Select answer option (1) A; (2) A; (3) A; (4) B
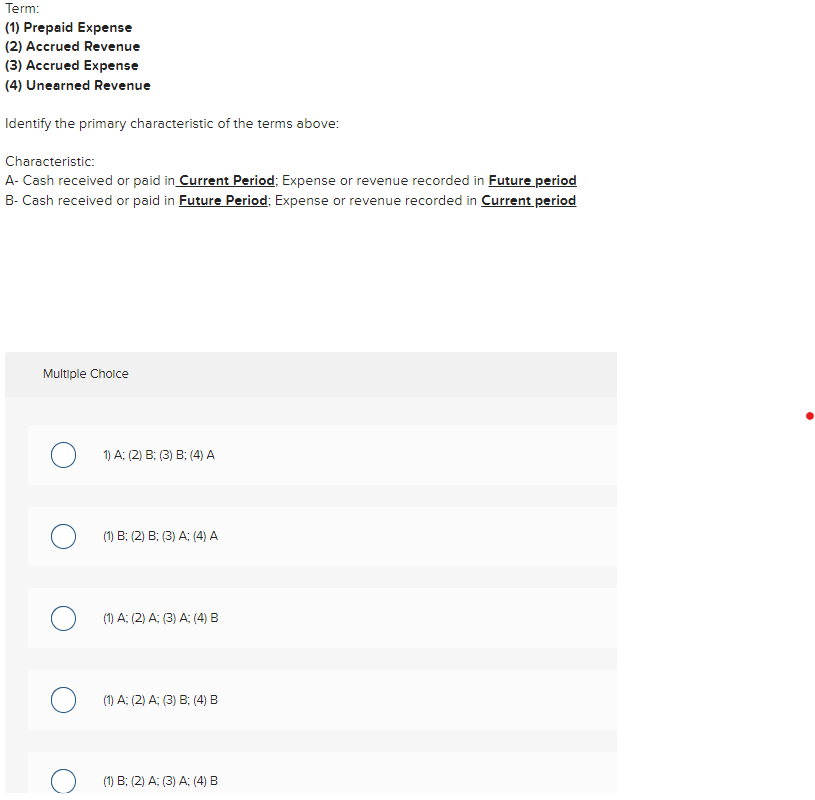This screenshot has height=800, width=815. click(x=63, y=618)
